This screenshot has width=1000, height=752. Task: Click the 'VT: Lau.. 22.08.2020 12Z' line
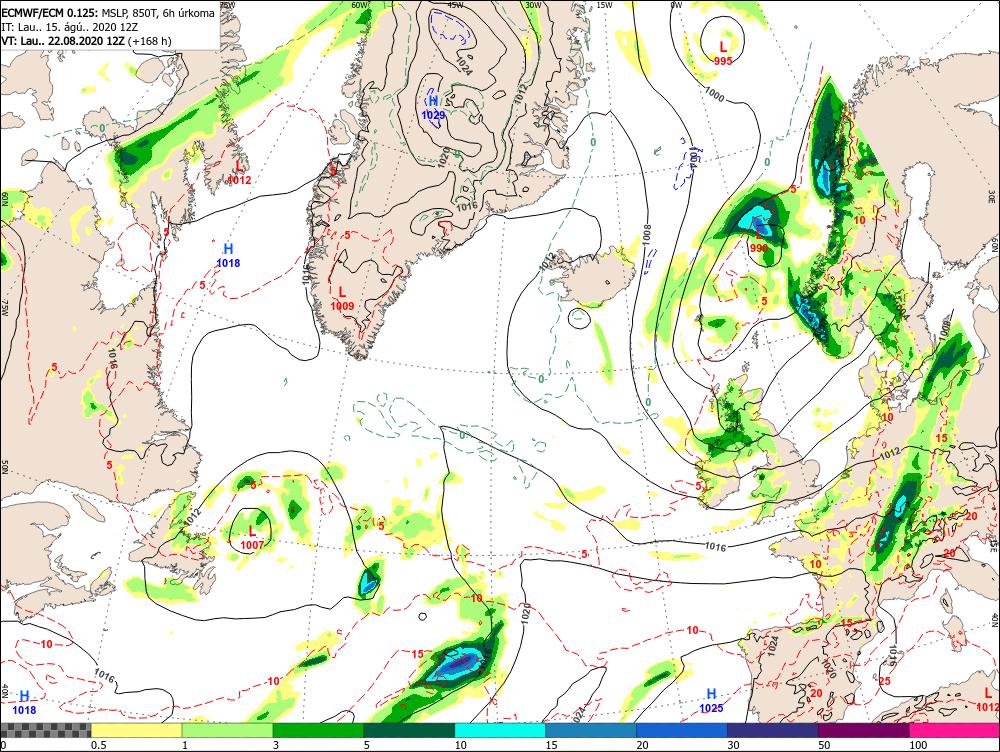click(63, 41)
